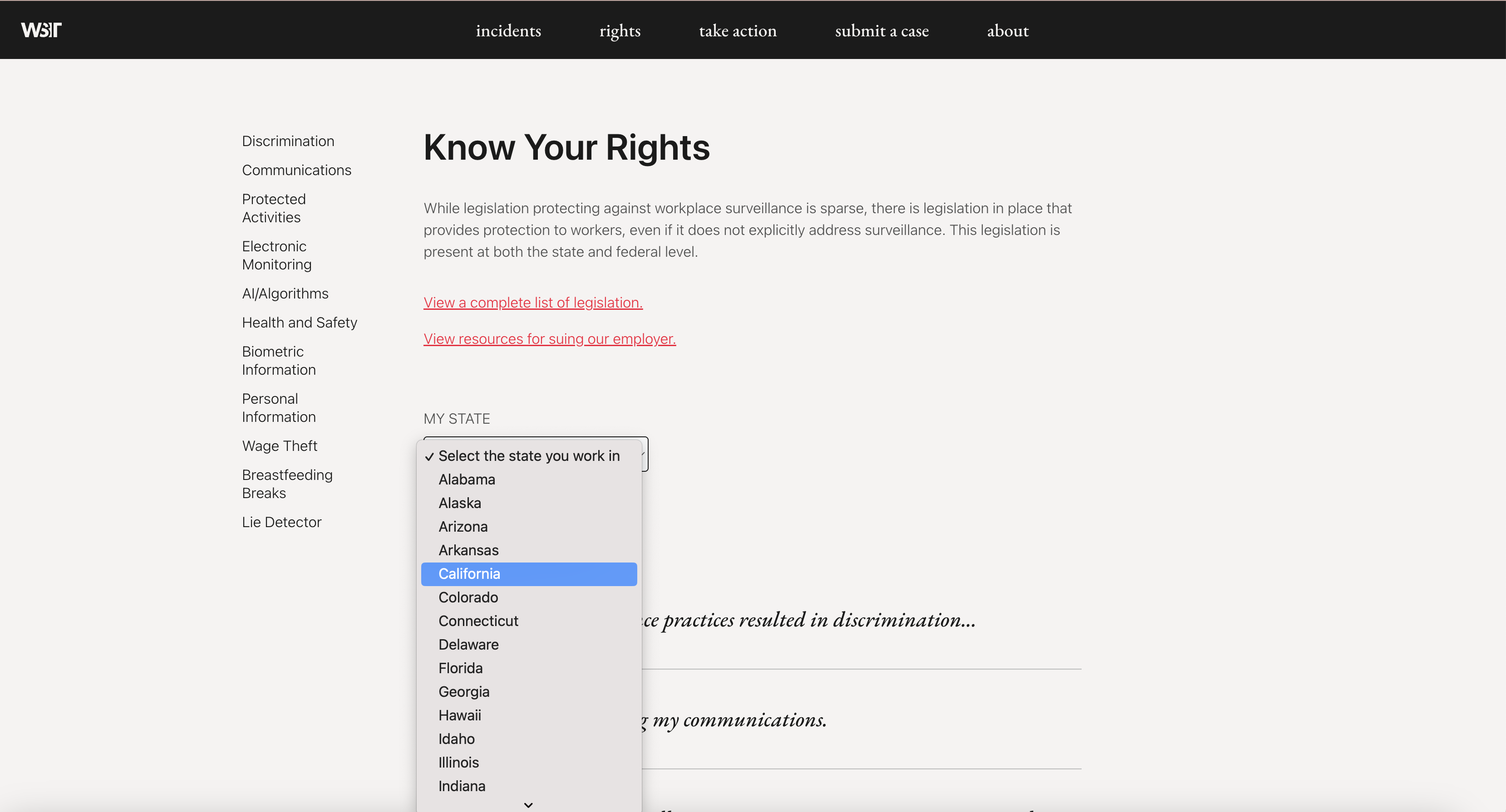Select the checked placeholder option in dropdown
This screenshot has height=812, width=1506.
(528, 455)
